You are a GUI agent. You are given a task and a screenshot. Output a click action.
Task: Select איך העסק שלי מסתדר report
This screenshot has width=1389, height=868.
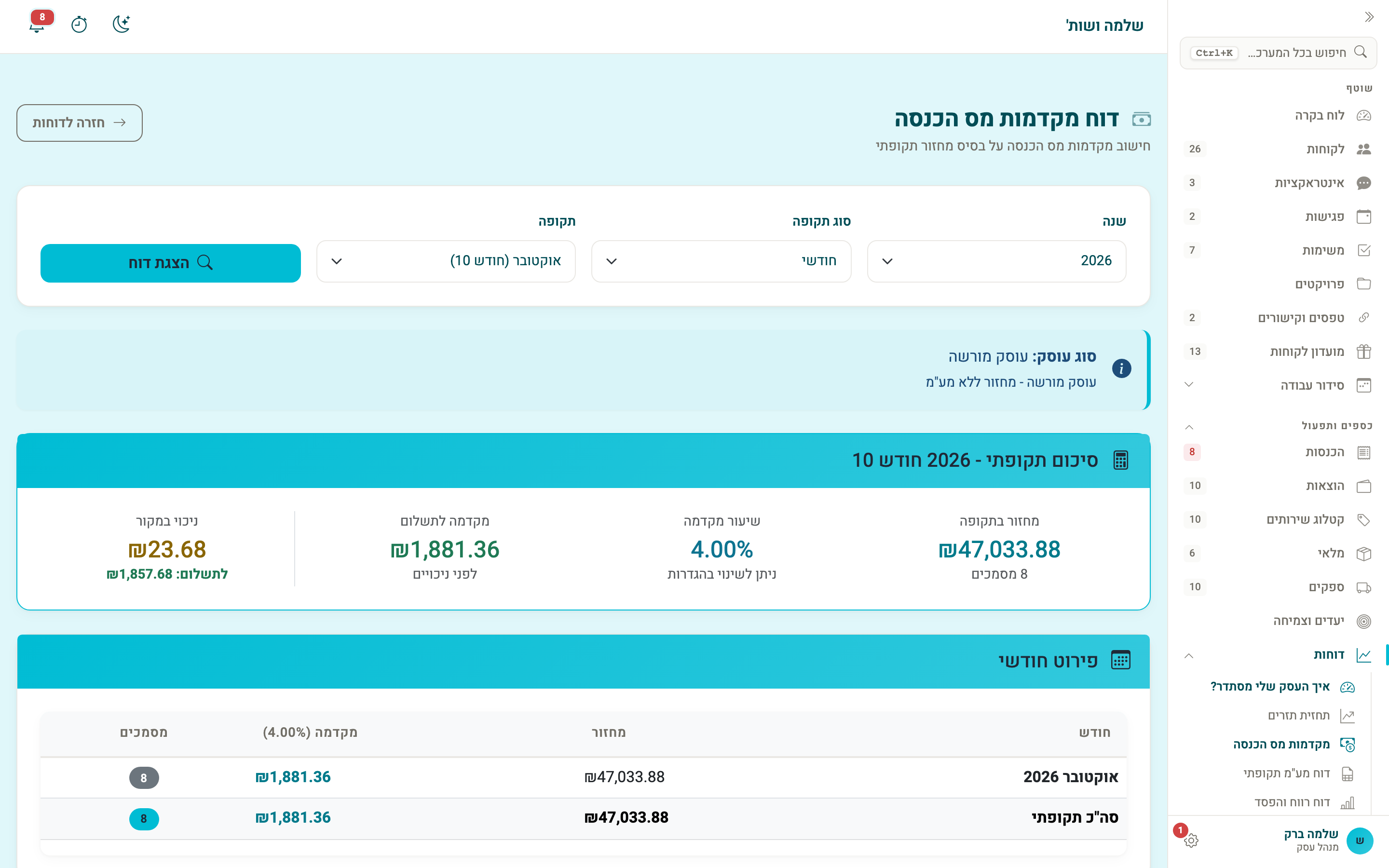(1282, 687)
